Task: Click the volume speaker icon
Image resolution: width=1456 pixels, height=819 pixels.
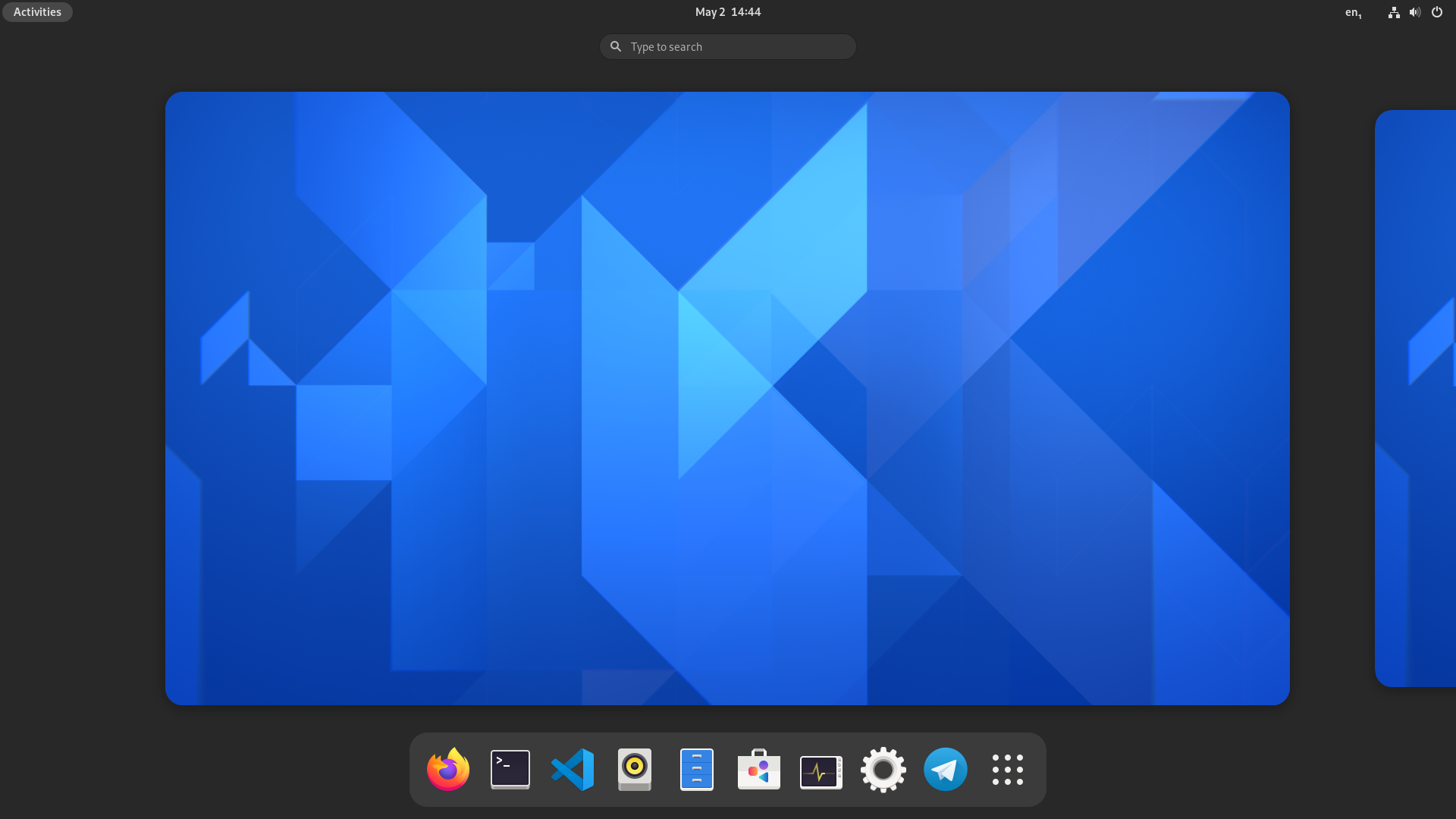Action: tap(1415, 12)
